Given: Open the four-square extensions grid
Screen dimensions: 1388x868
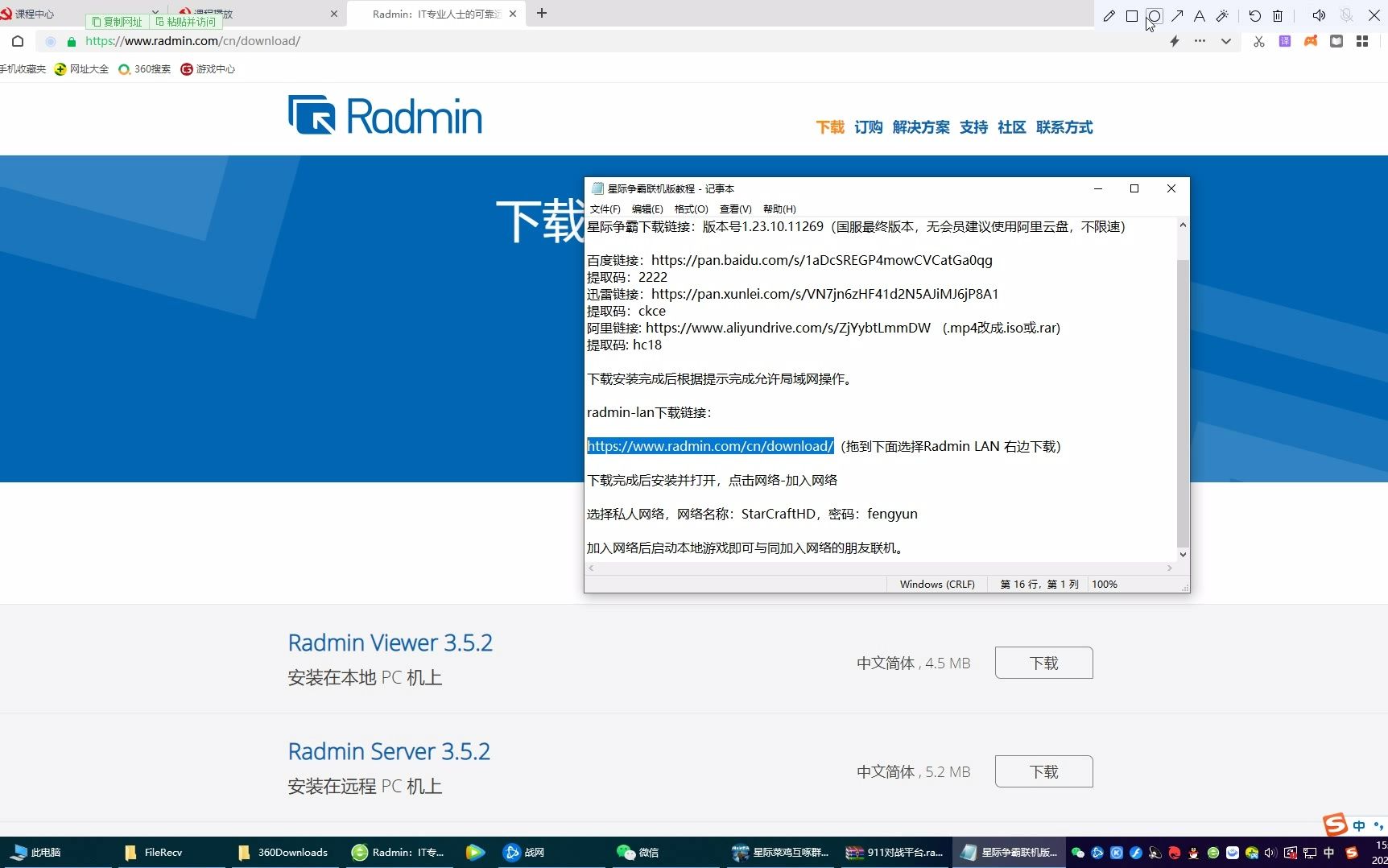Looking at the screenshot, I should click(1362, 41).
